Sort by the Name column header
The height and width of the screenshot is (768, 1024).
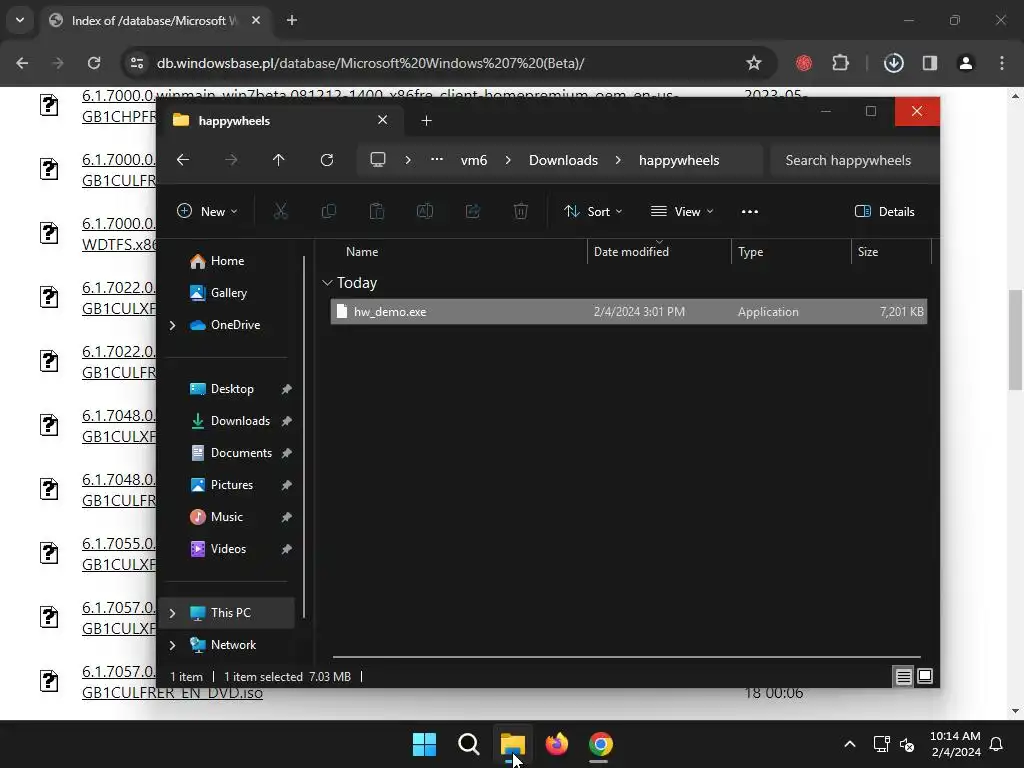[362, 251]
